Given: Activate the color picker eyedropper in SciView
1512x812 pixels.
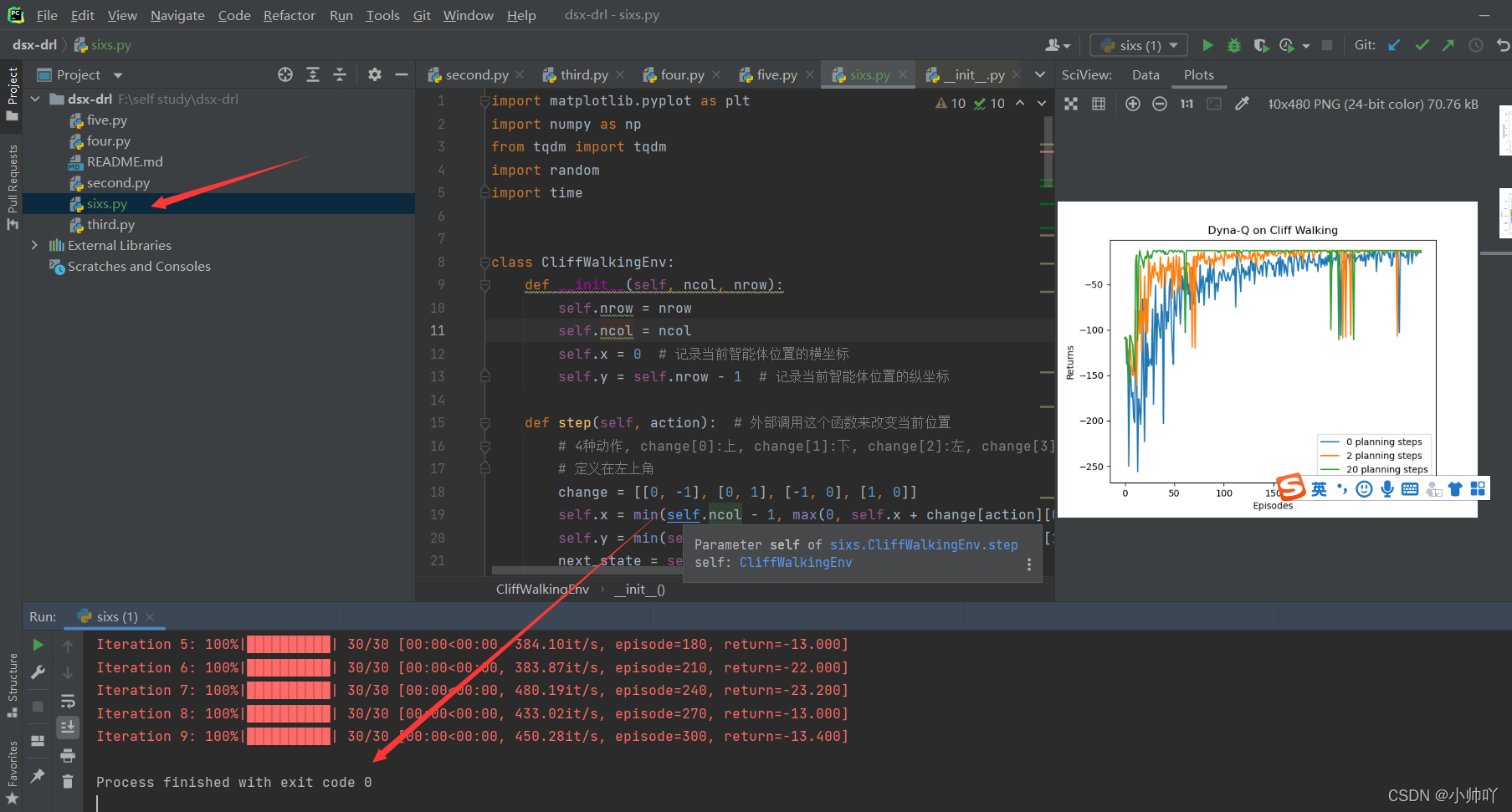Looking at the screenshot, I should point(1242,104).
